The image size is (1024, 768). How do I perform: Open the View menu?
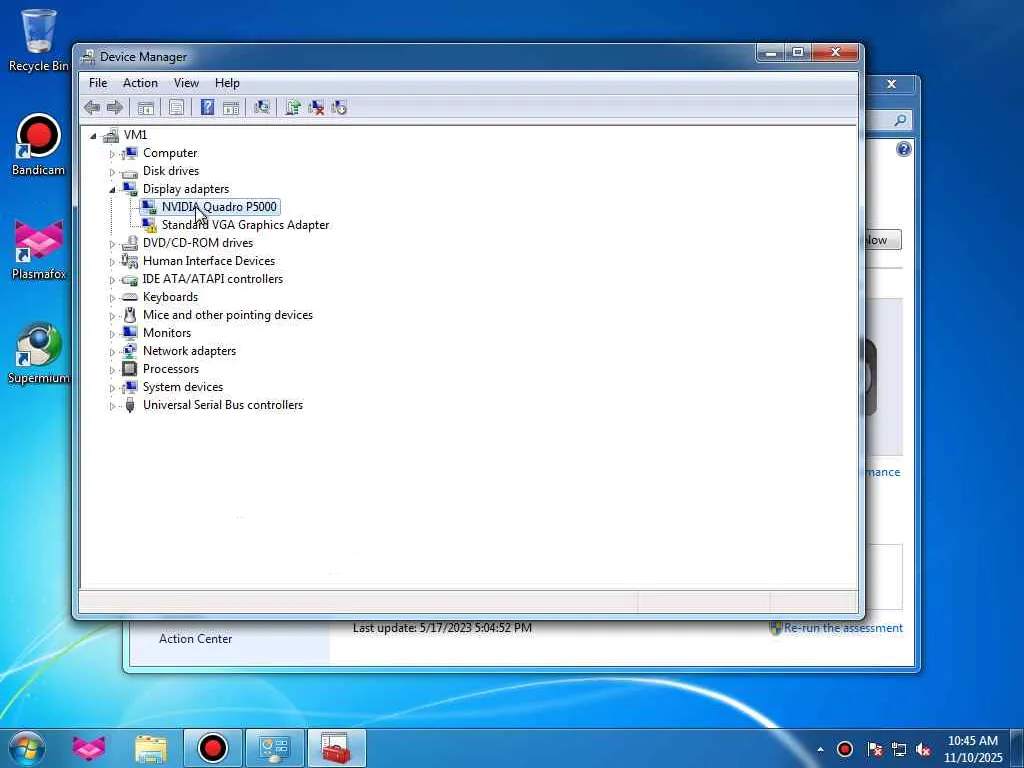pos(186,83)
